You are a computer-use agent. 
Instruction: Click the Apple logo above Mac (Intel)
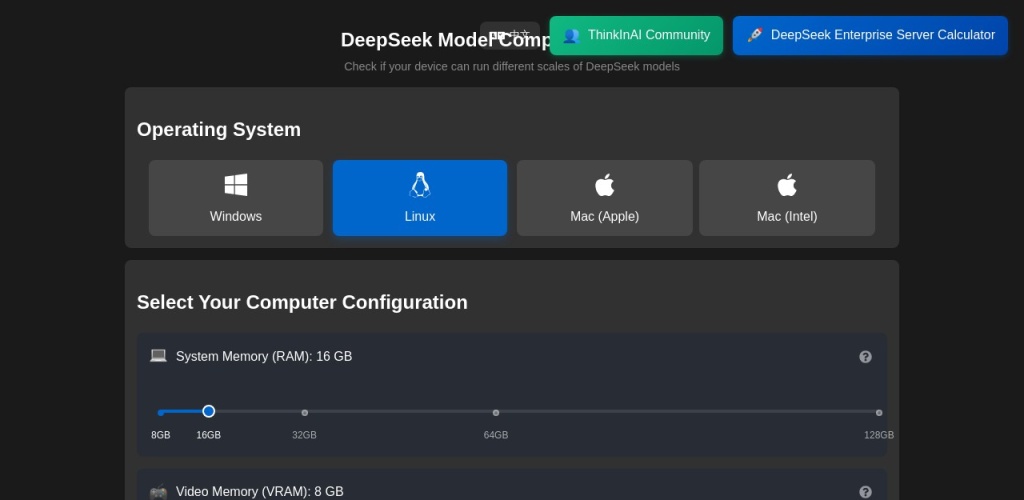coord(787,185)
